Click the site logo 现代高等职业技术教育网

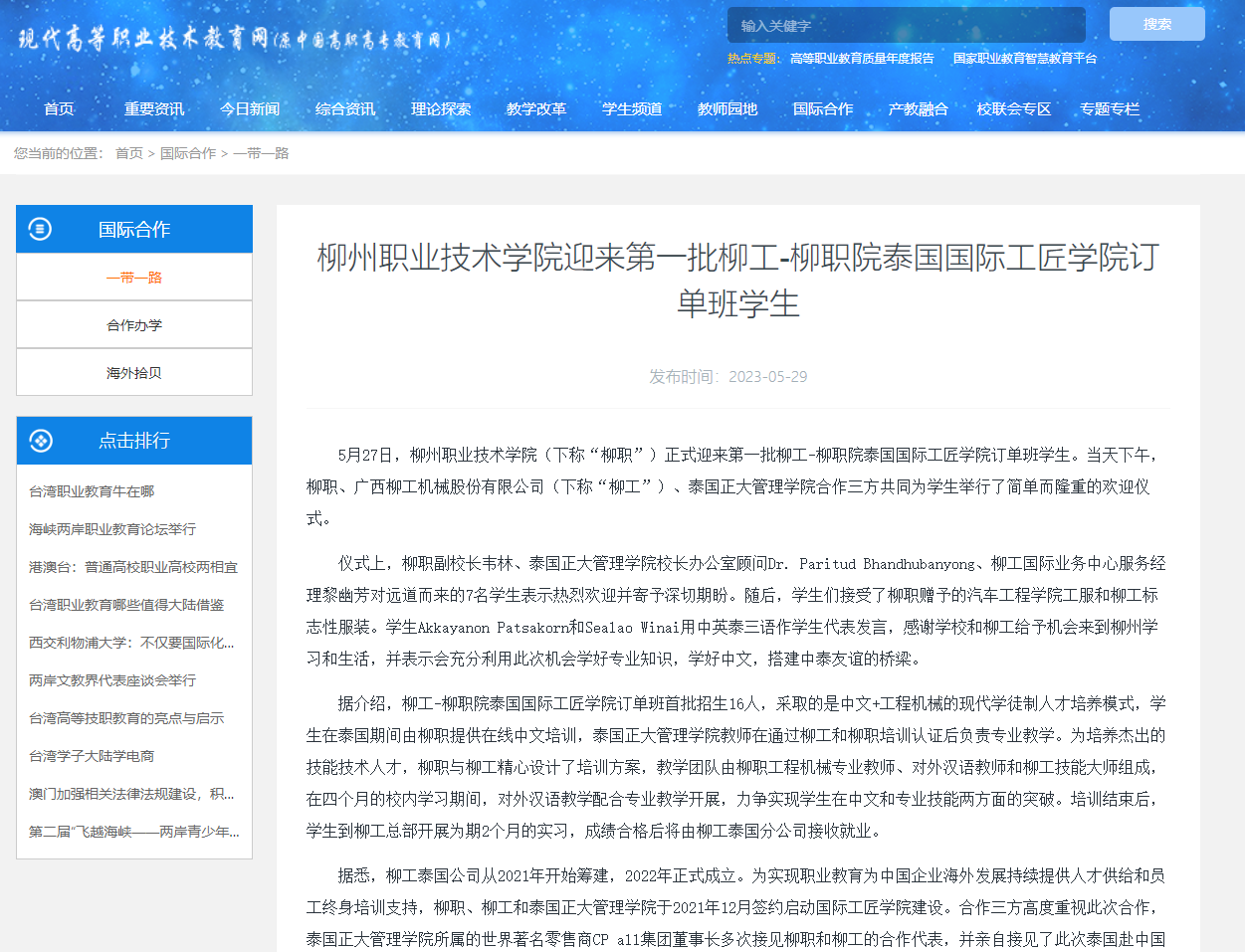click(235, 40)
